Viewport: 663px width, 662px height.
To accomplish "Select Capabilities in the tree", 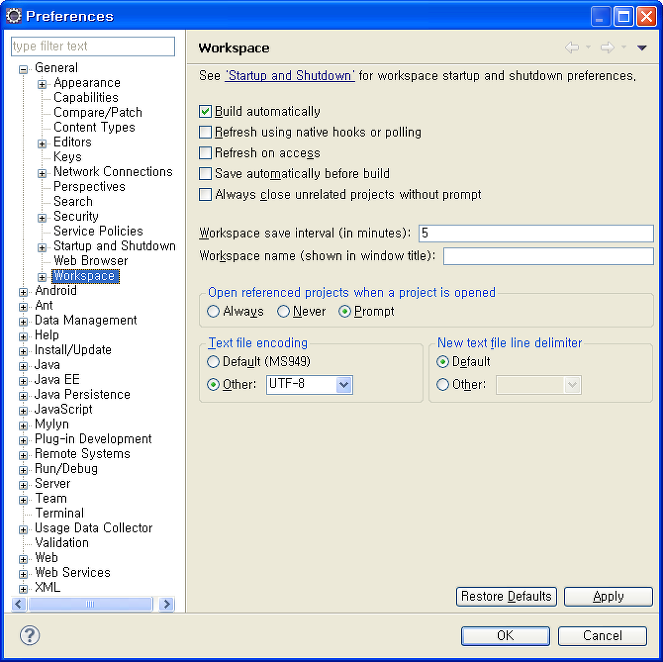I will (86, 98).
